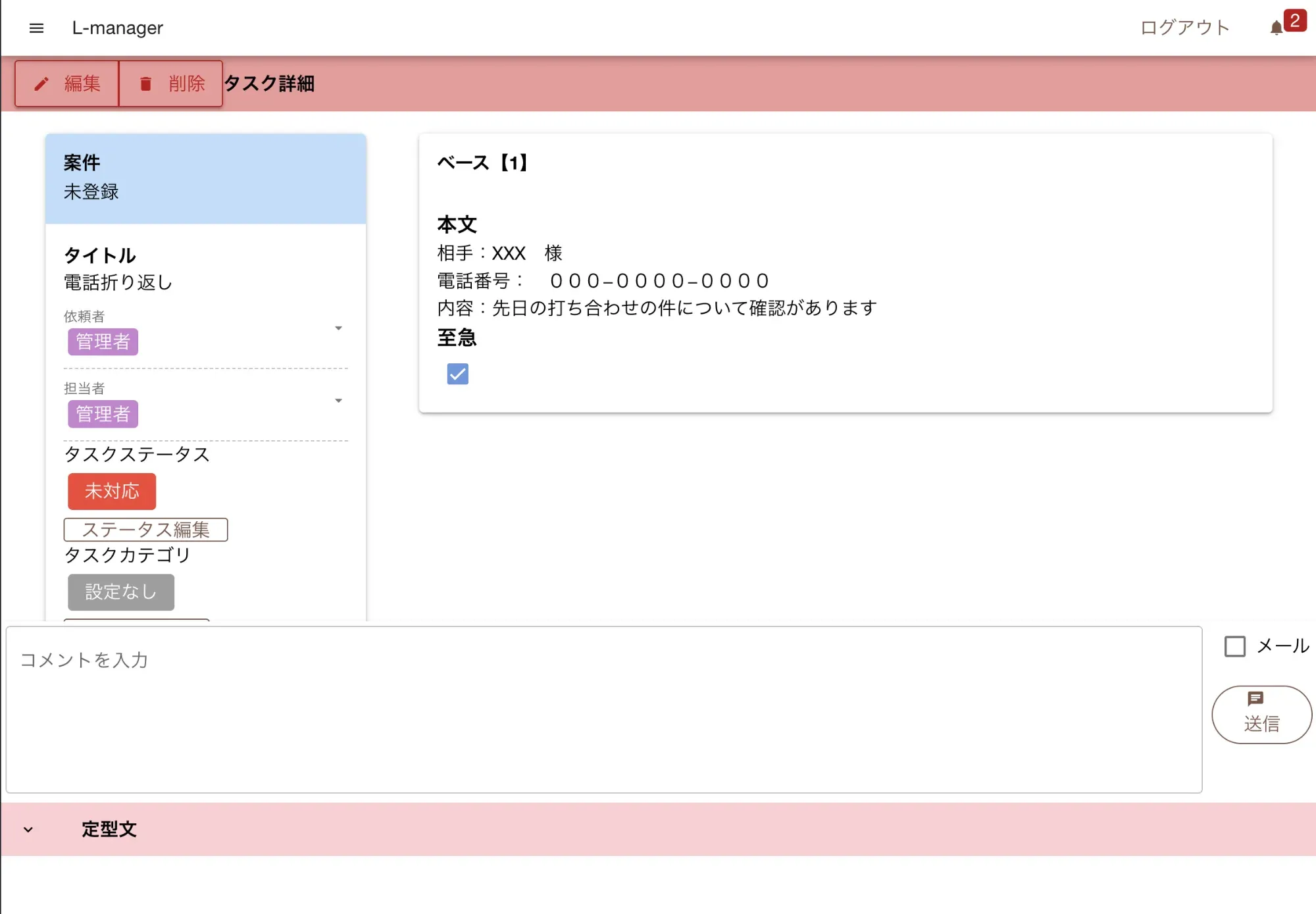1316x914 pixels.
Task: Select the blue 案件 未登録 panel
Action: pyautogui.click(x=205, y=178)
